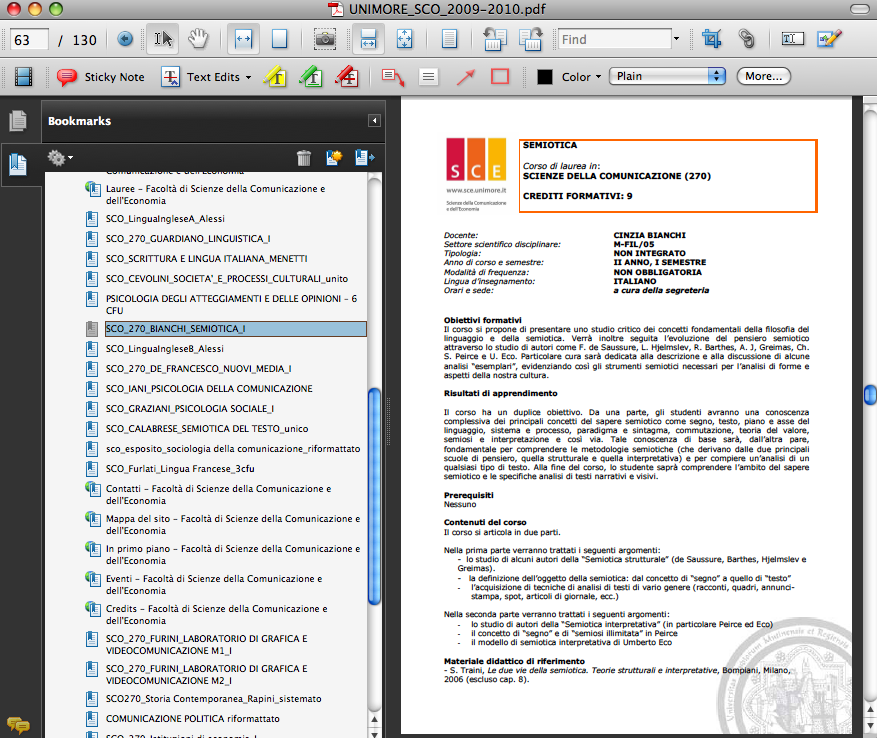
Task: Click the Snapshot camera tool
Action: (324, 39)
